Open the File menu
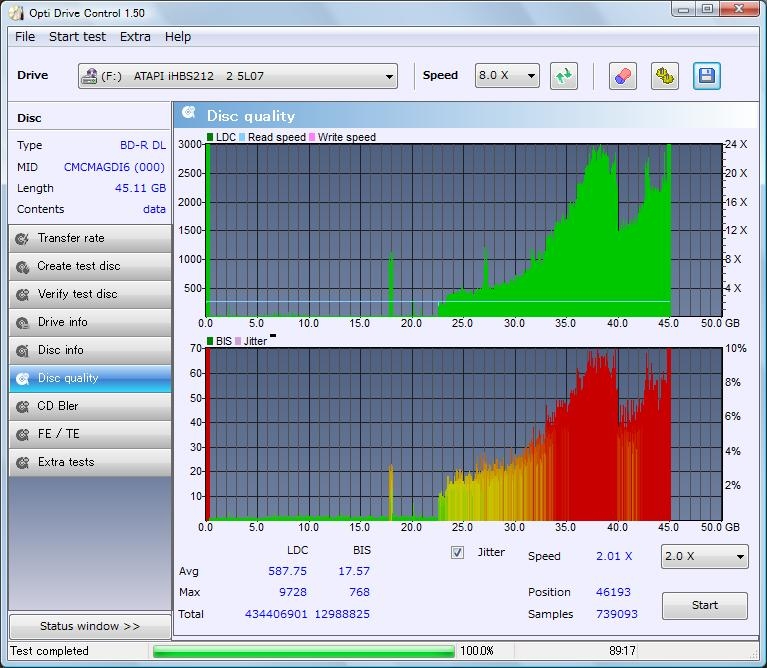This screenshot has width=767, height=668. pyautogui.click(x=25, y=36)
